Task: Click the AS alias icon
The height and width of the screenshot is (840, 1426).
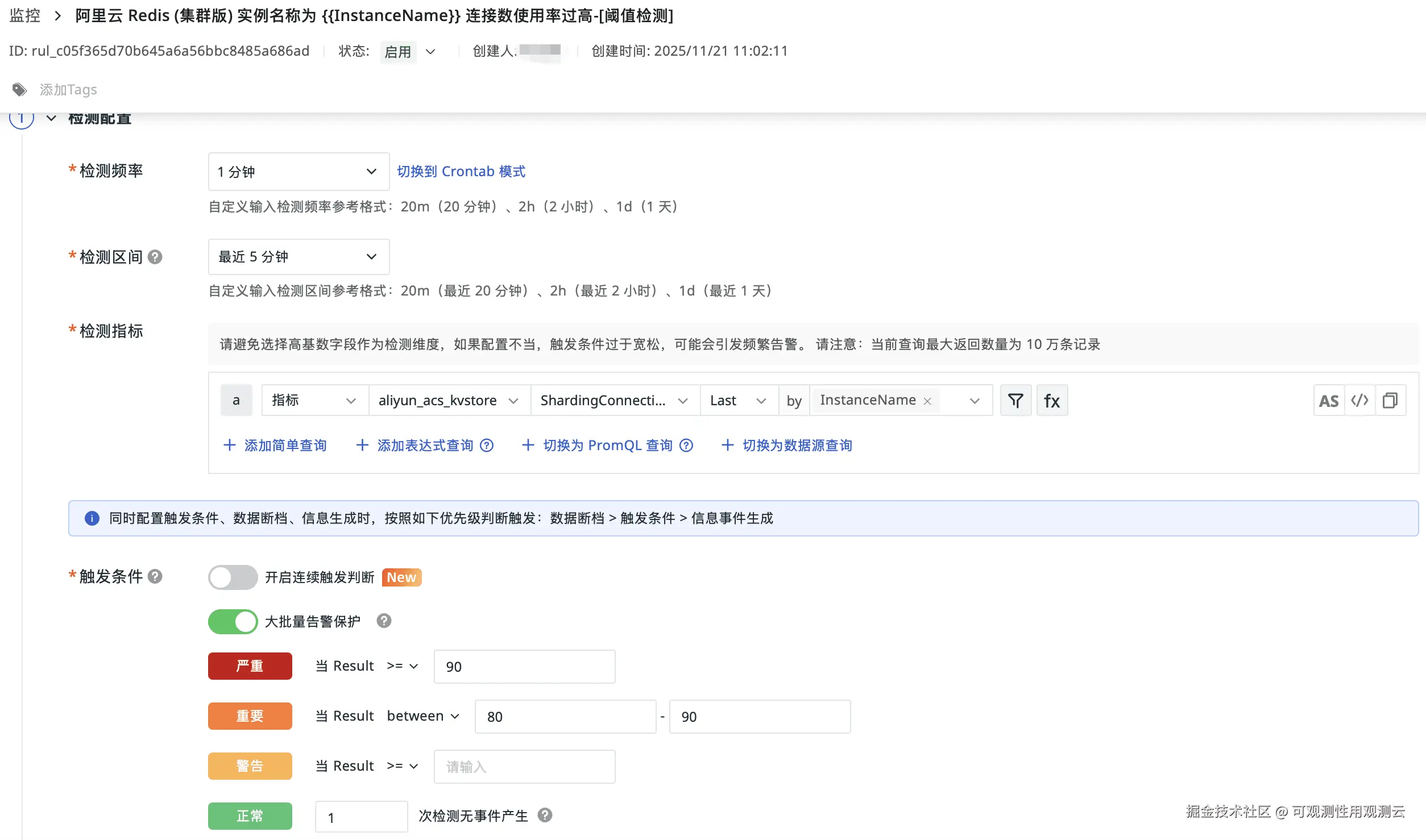Action: (1329, 401)
